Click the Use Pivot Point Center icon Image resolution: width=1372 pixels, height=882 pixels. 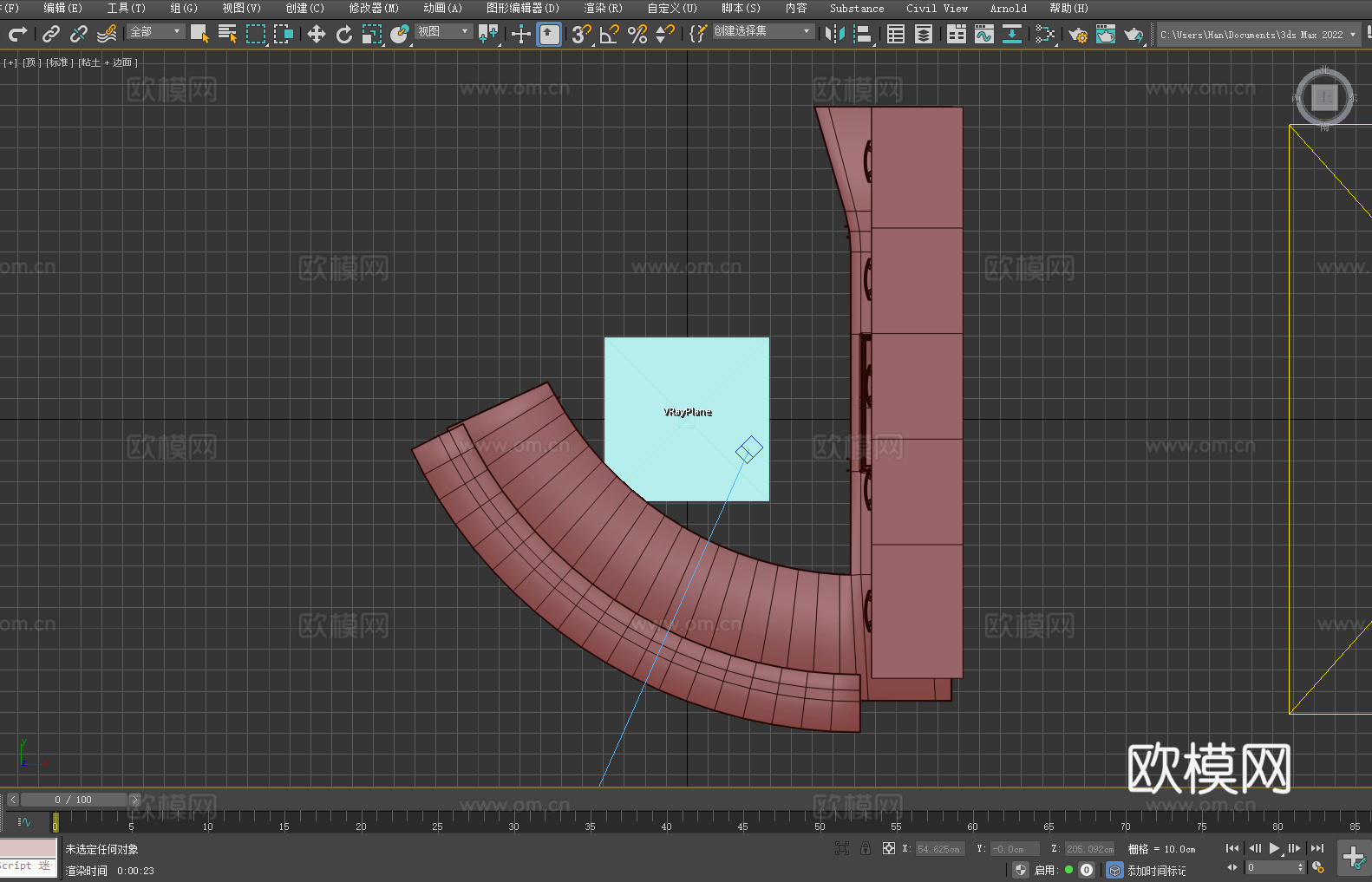click(488, 34)
